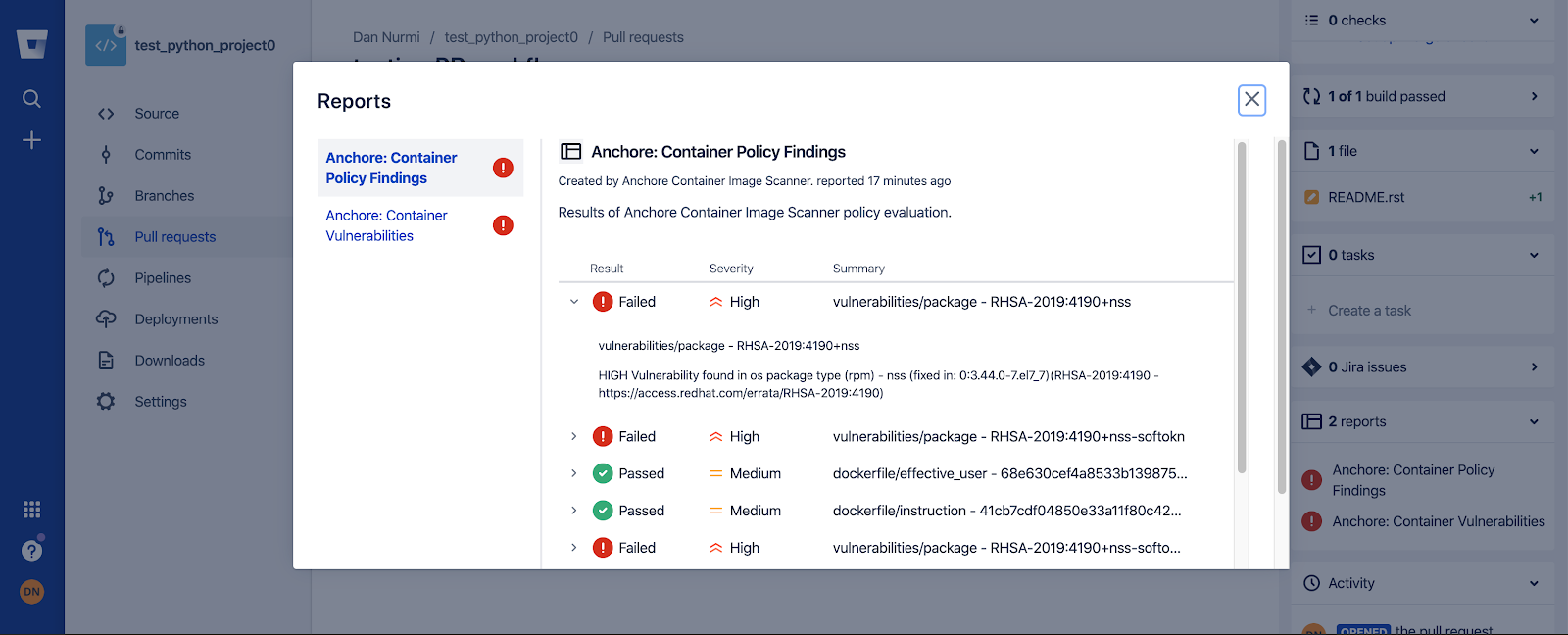Click the Reports dialog outer scrollbar

pyautogui.click(x=1281, y=317)
